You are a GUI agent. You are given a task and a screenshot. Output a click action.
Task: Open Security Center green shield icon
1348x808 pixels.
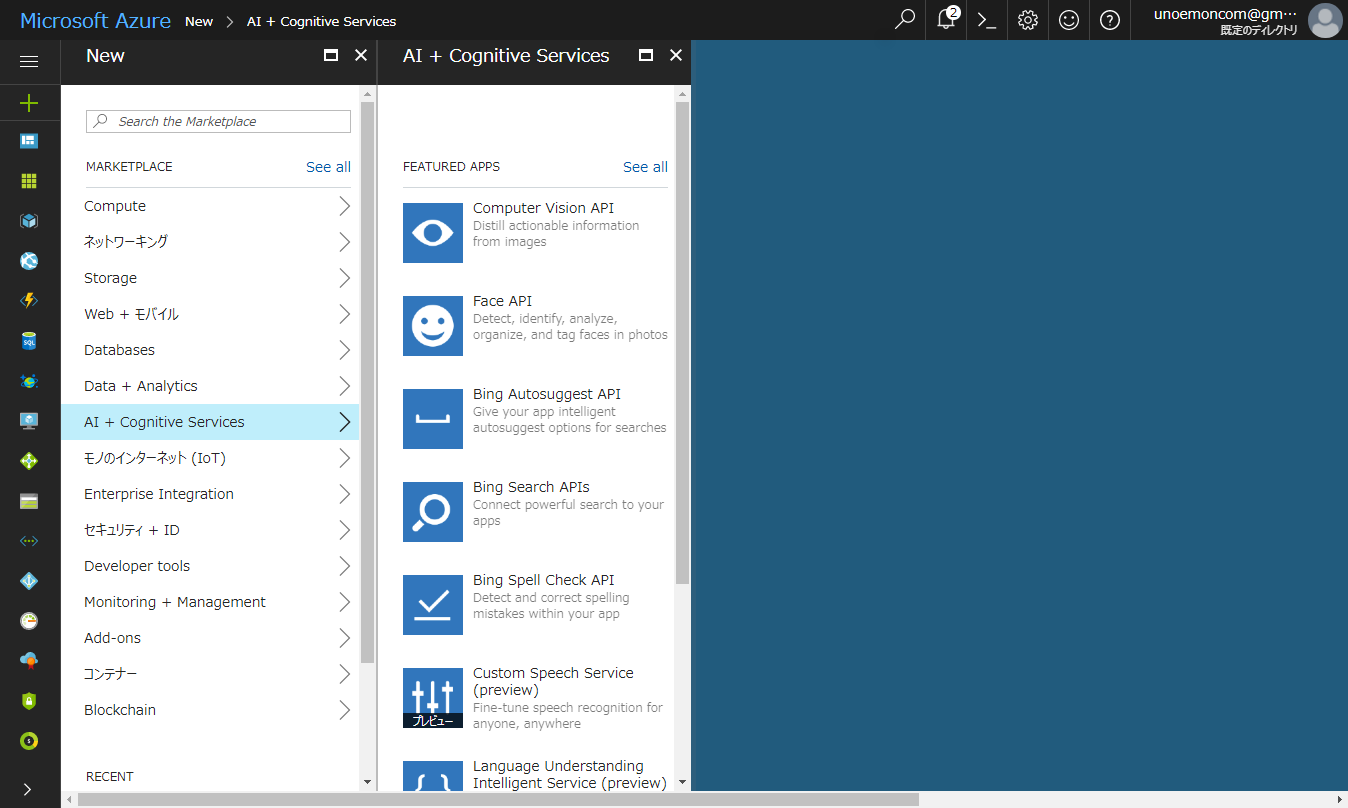pos(29,701)
